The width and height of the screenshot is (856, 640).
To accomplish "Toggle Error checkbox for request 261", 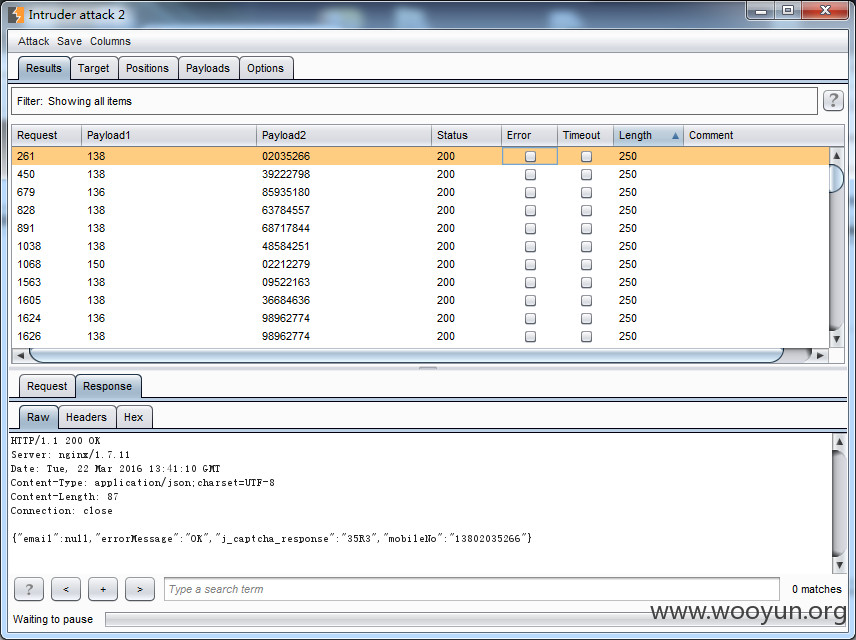I will (530, 156).
